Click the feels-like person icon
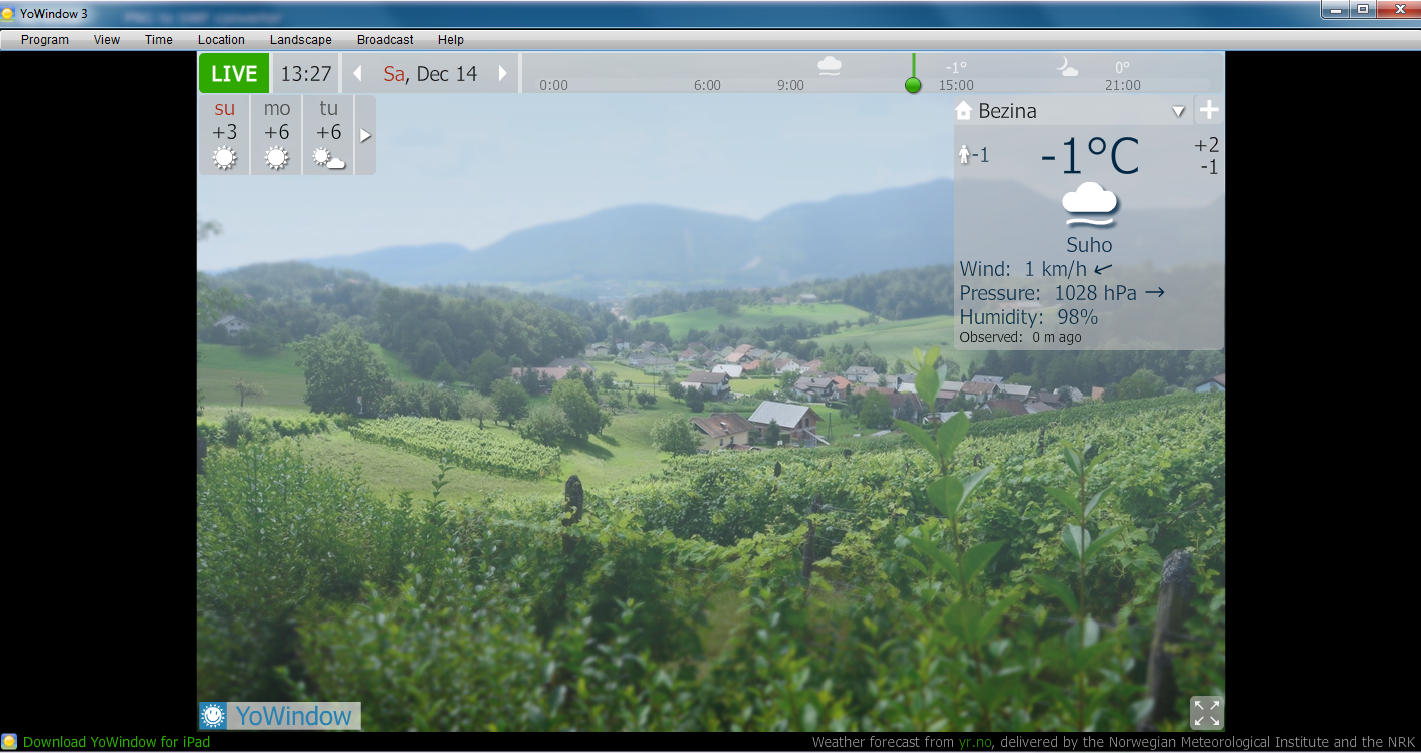 [965, 154]
